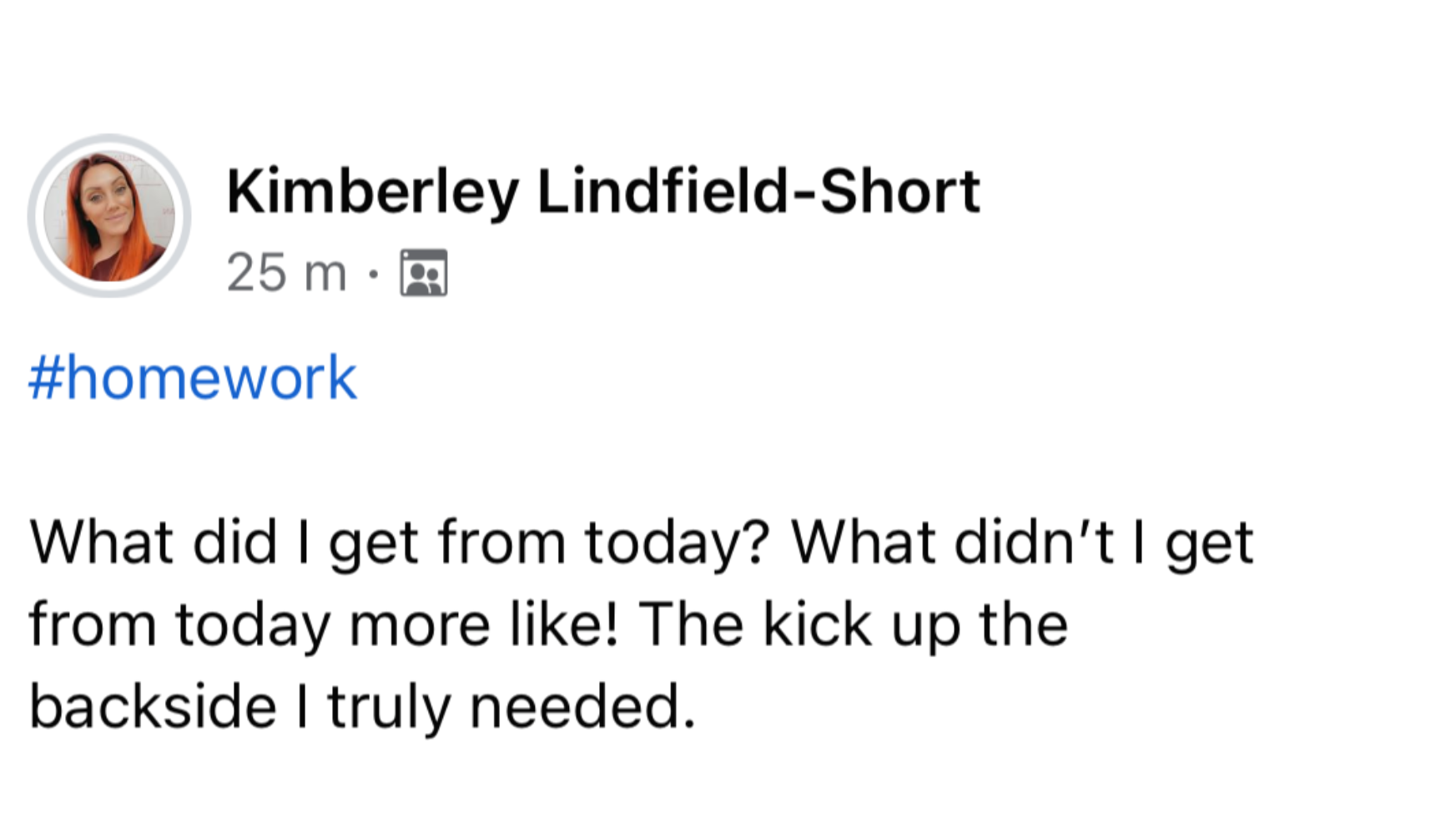Click the 25 m timestamp

tap(286, 272)
